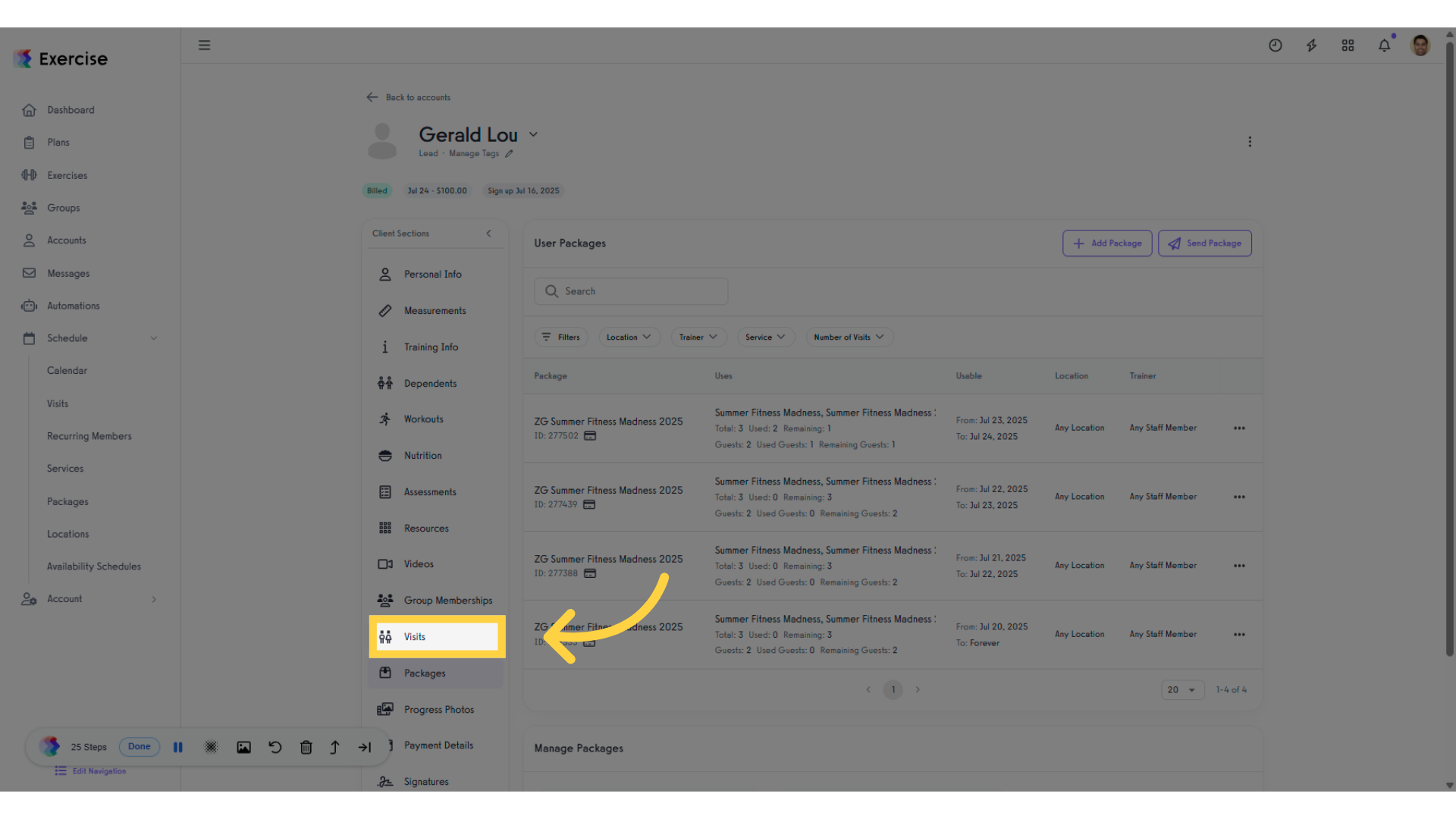Open the three-dot menu for package 277439
1456x819 pixels.
pos(1239,497)
